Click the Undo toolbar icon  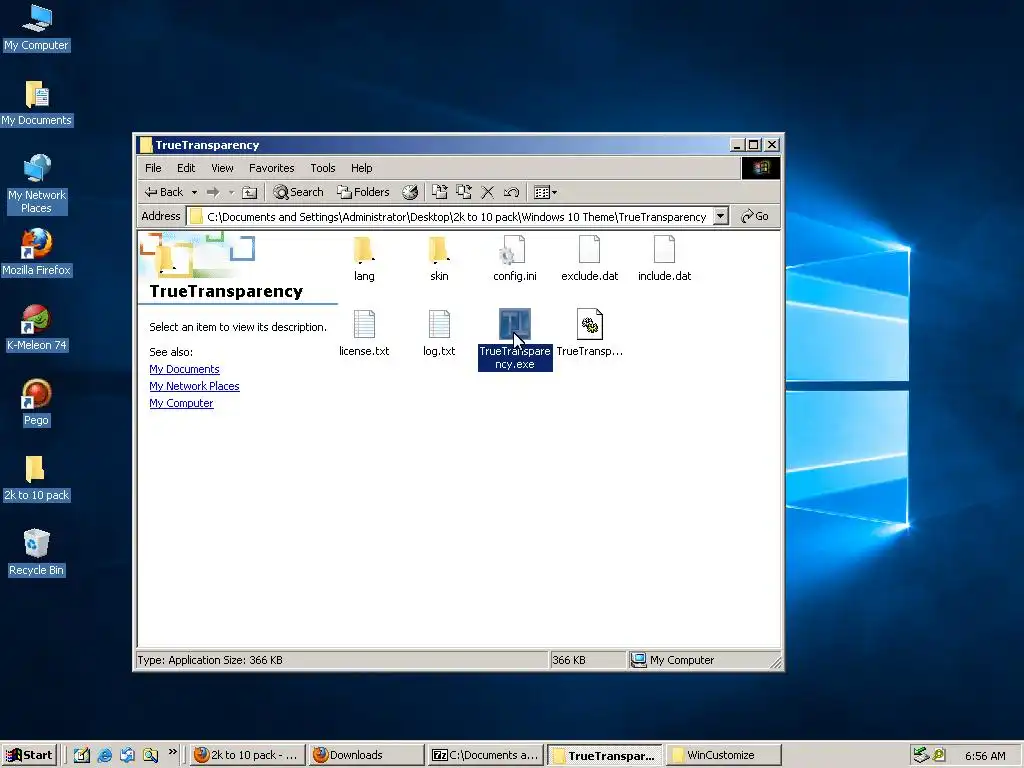511,192
